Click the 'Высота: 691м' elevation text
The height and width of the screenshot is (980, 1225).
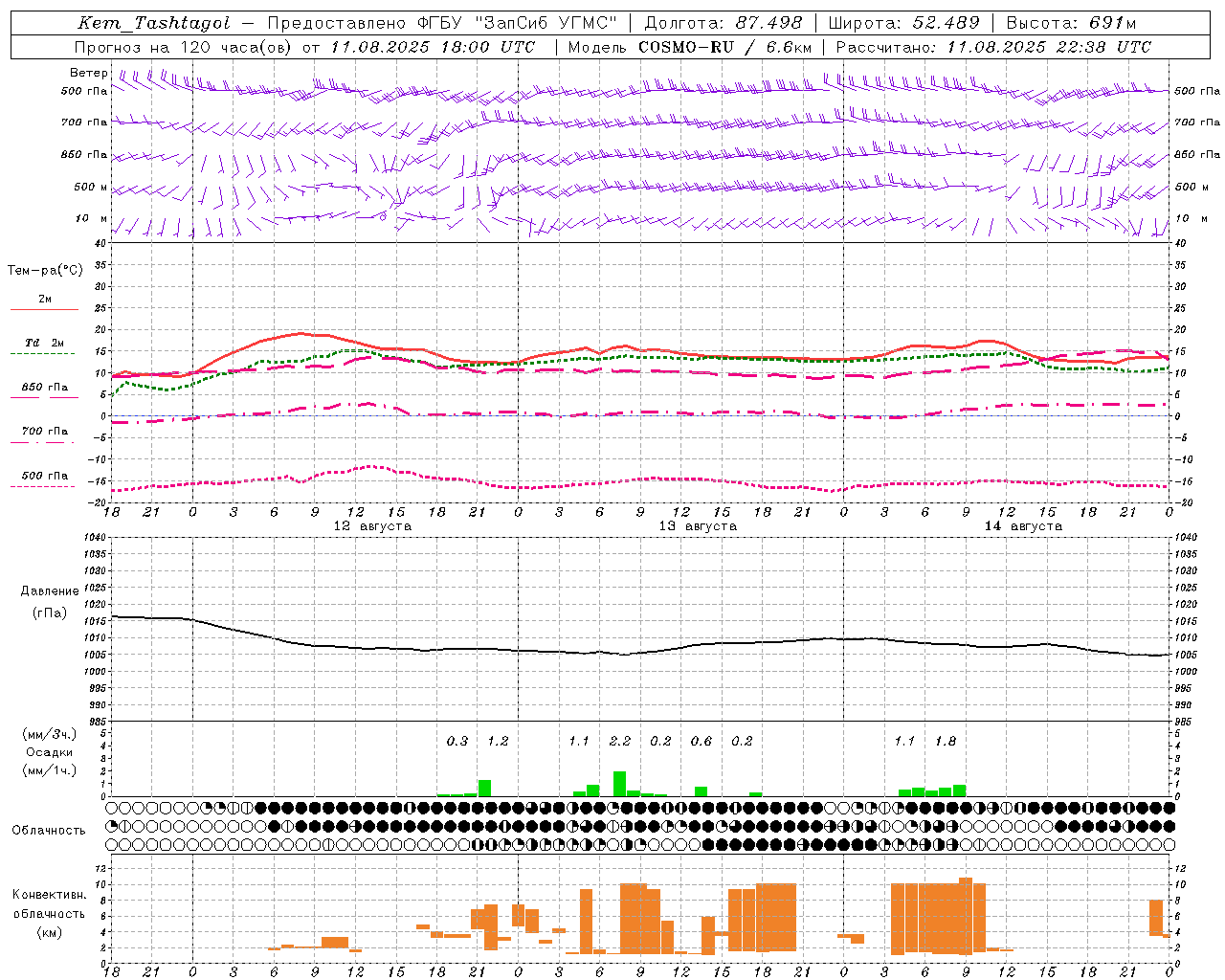tap(1071, 23)
